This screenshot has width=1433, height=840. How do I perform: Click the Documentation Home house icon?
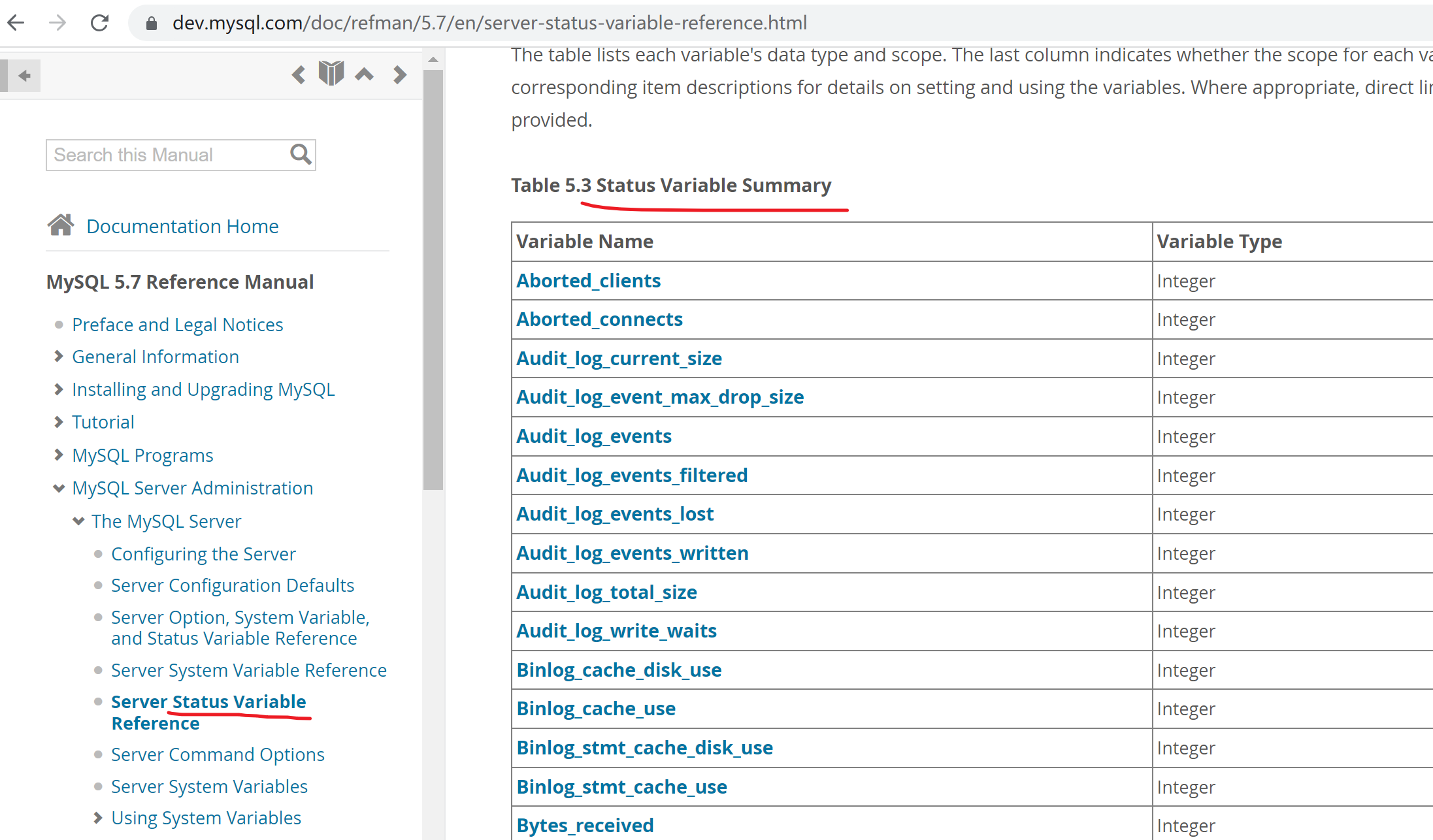61,225
